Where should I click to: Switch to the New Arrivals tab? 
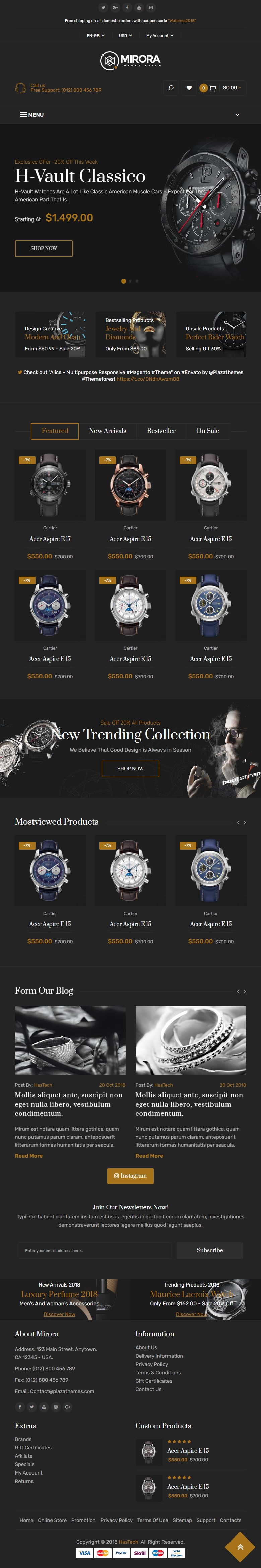tap(108, 431)
